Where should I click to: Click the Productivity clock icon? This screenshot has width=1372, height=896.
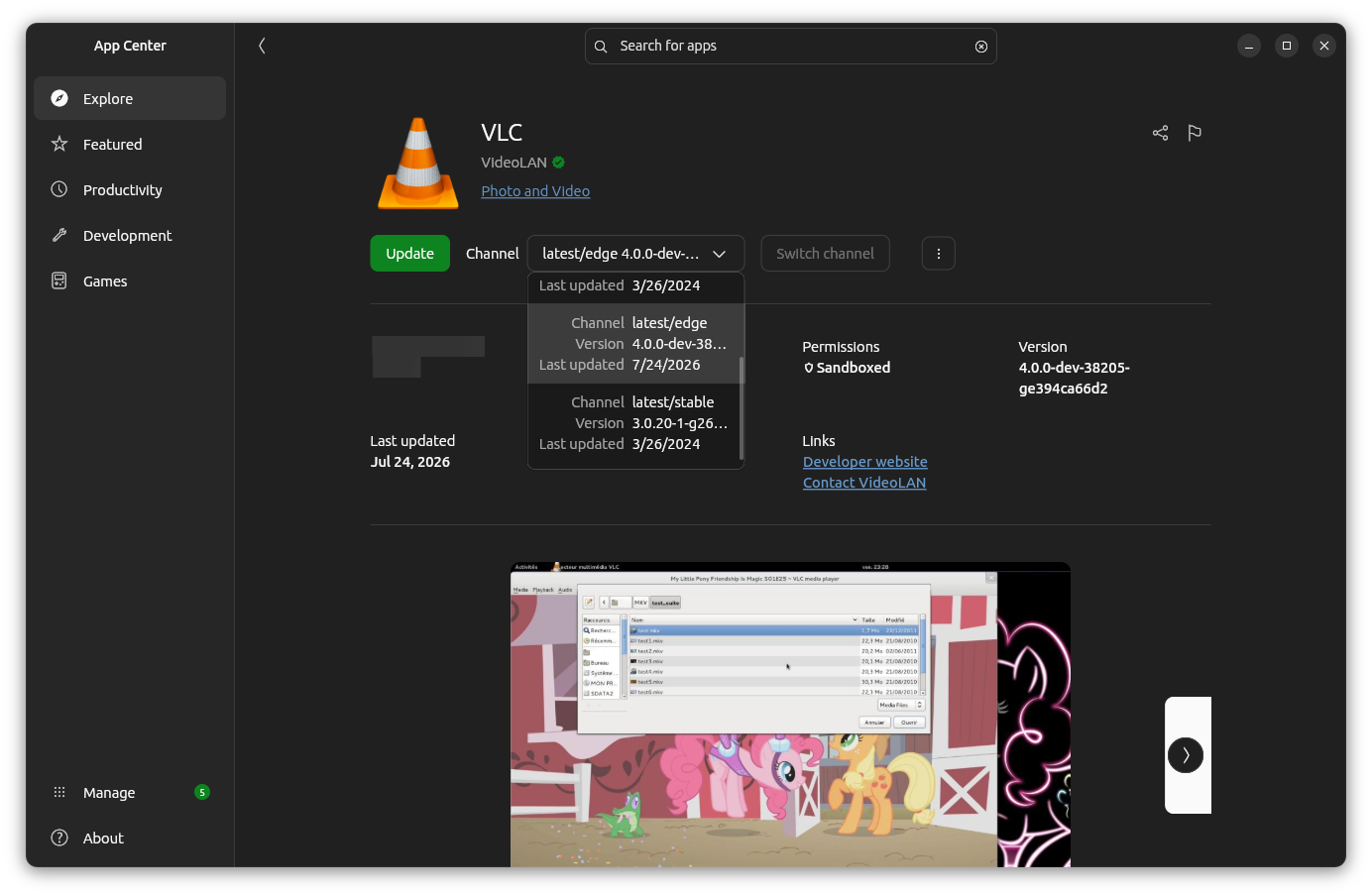[x=59, y=189]
